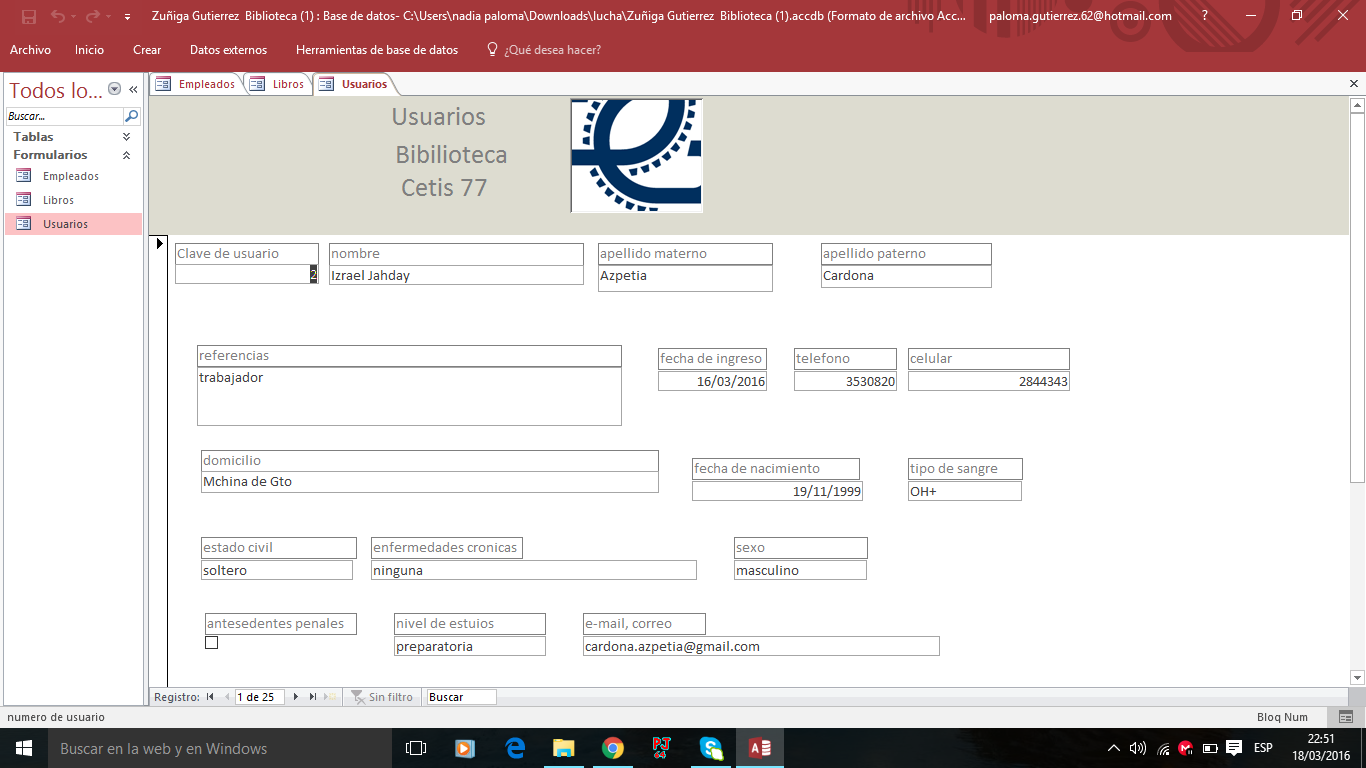Click the record selector arrow
Screen dimensions: 1366x768
159,243
